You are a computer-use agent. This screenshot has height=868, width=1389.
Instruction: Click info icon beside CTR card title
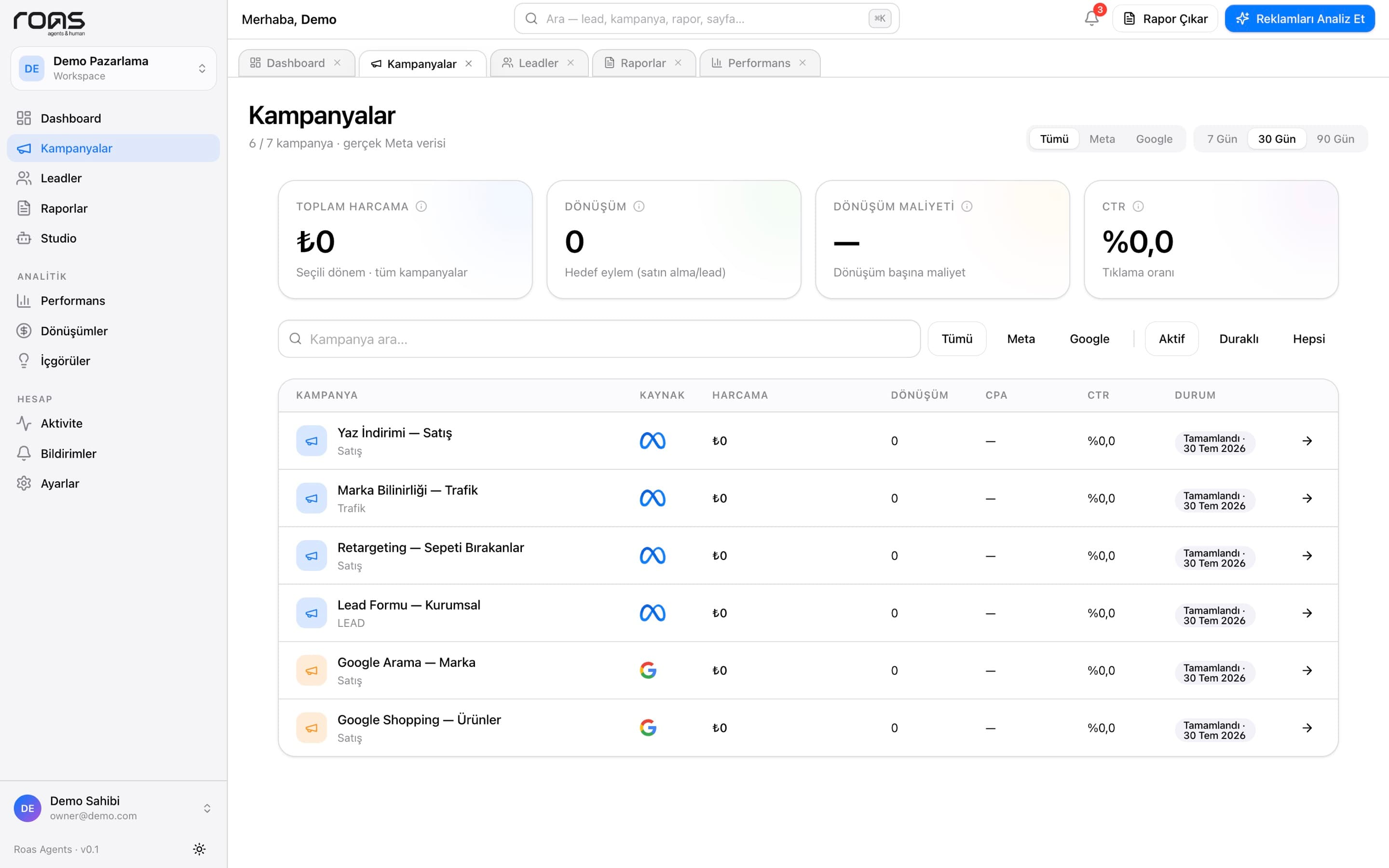pos(1138,206)
